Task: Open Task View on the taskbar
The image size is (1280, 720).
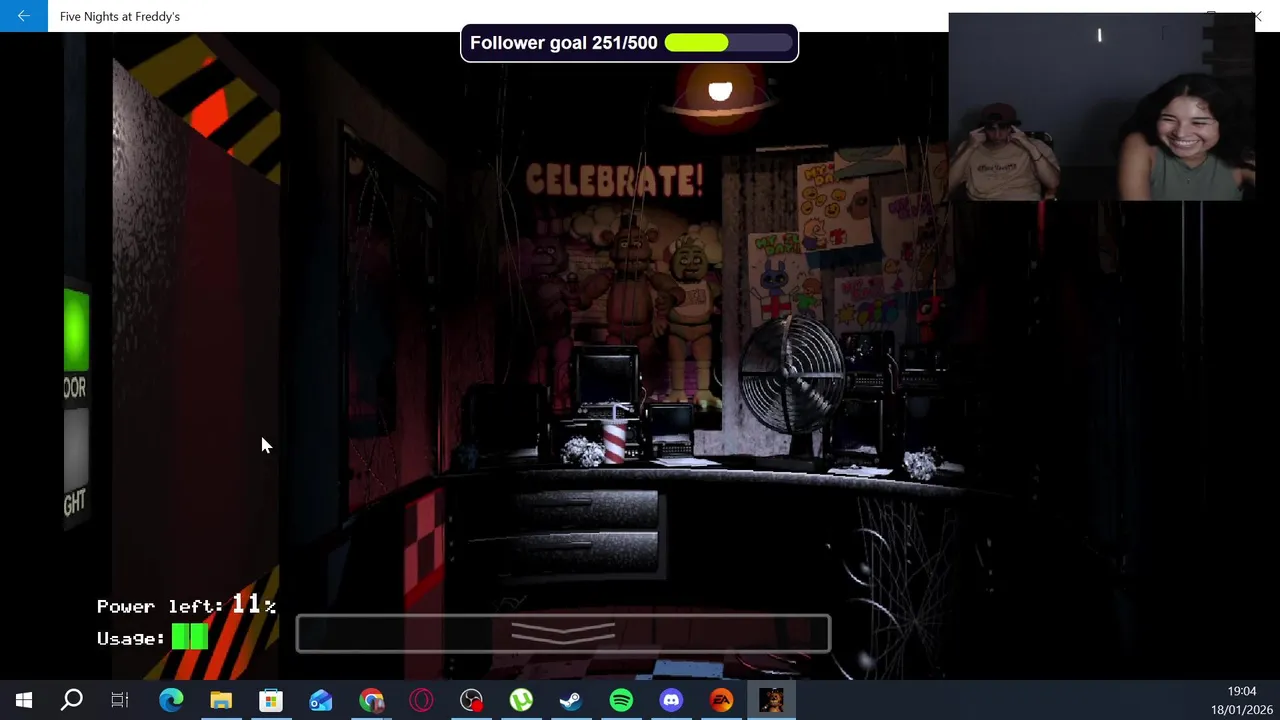Action: coord(120,700)
